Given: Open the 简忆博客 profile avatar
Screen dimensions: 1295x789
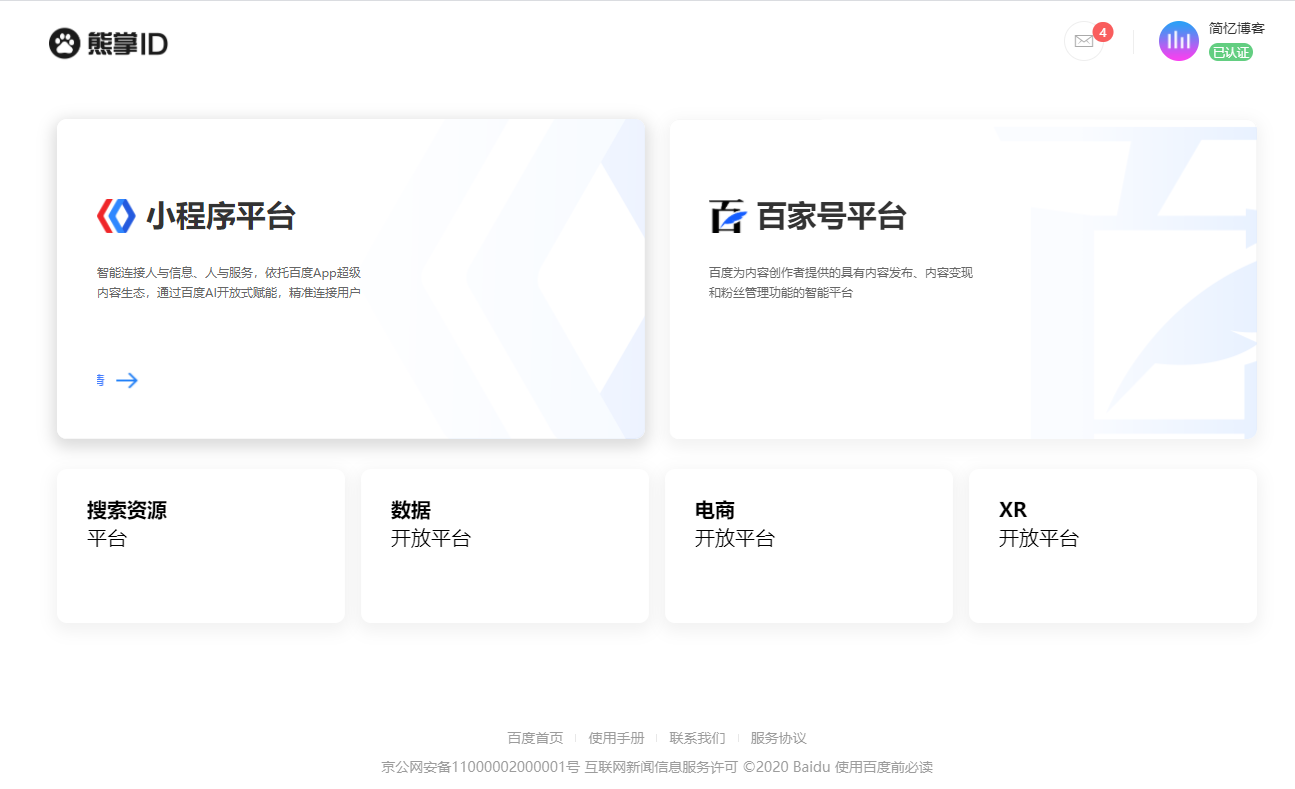Looking at the screenshot, I should coord(1179,41).
